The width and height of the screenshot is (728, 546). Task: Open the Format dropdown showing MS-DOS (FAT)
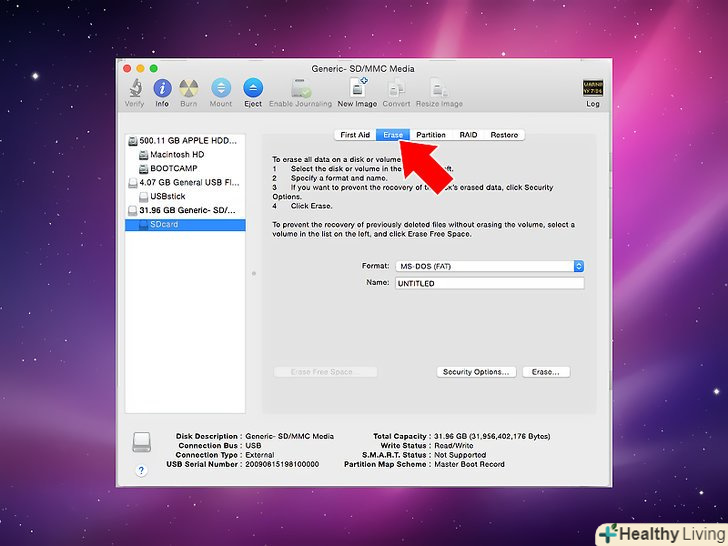[489, 266]
